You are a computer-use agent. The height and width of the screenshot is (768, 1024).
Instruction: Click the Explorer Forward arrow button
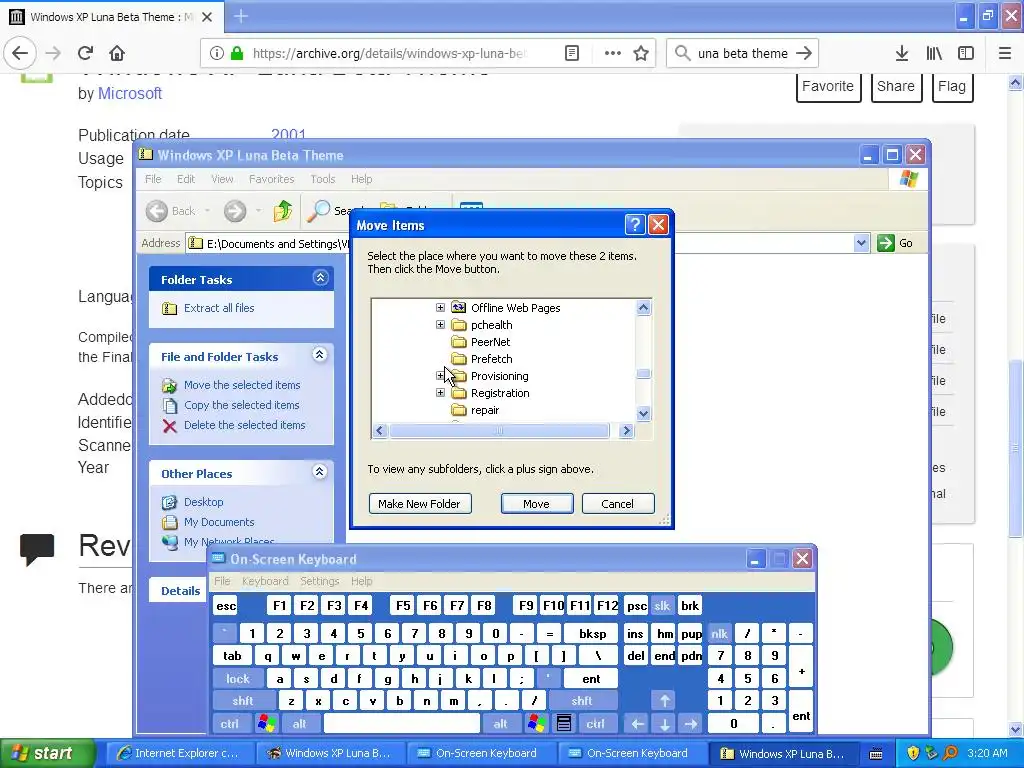235,210
